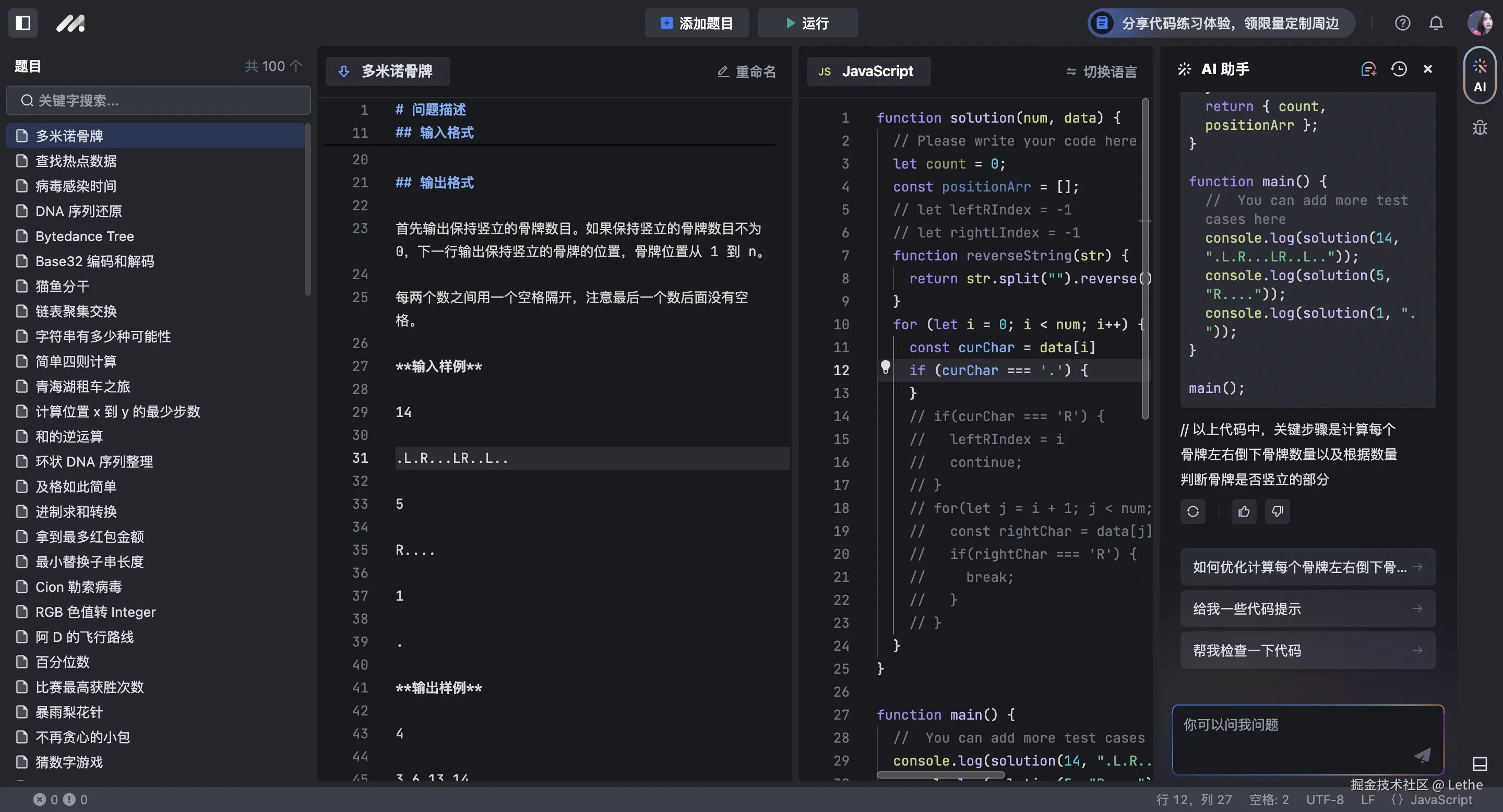Open the 空格: 2 indentation setting
Viewport: 1503px width, 812px height.
[1269, 799]
